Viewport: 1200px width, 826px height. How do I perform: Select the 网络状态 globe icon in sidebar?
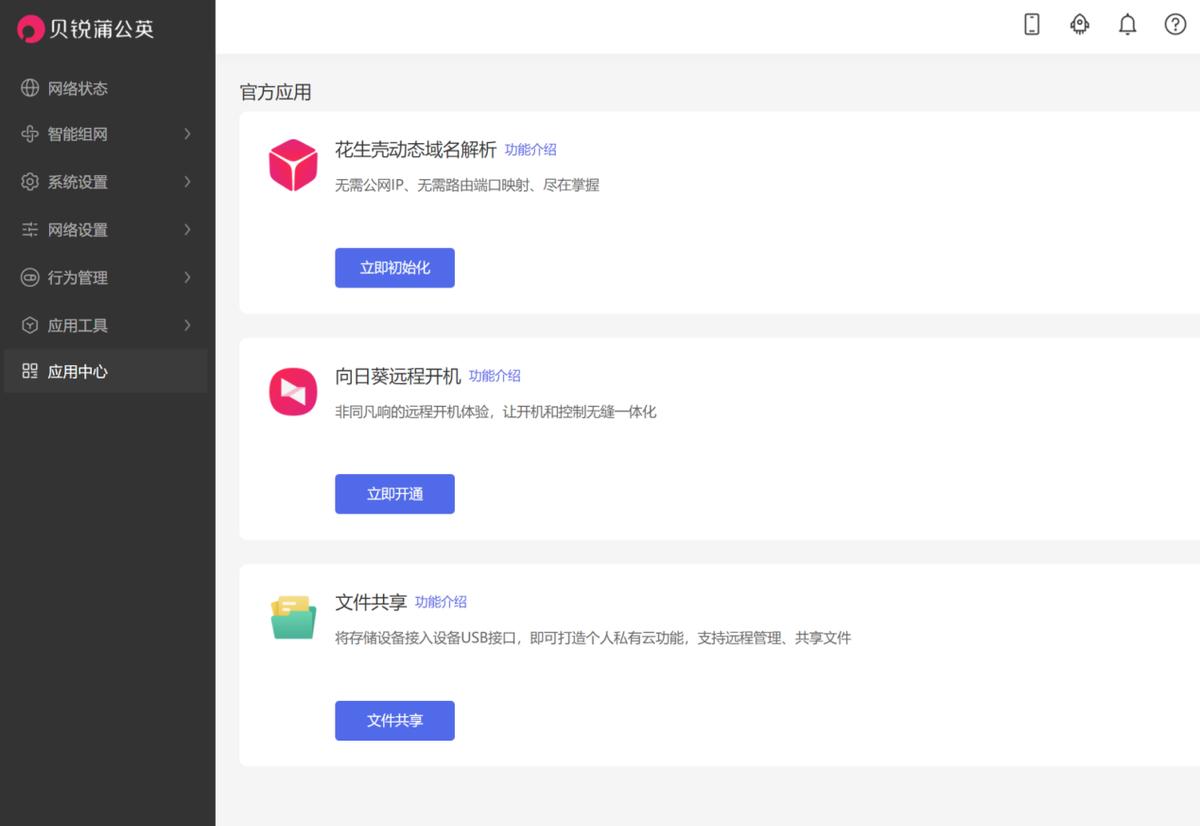pos(27,88)
